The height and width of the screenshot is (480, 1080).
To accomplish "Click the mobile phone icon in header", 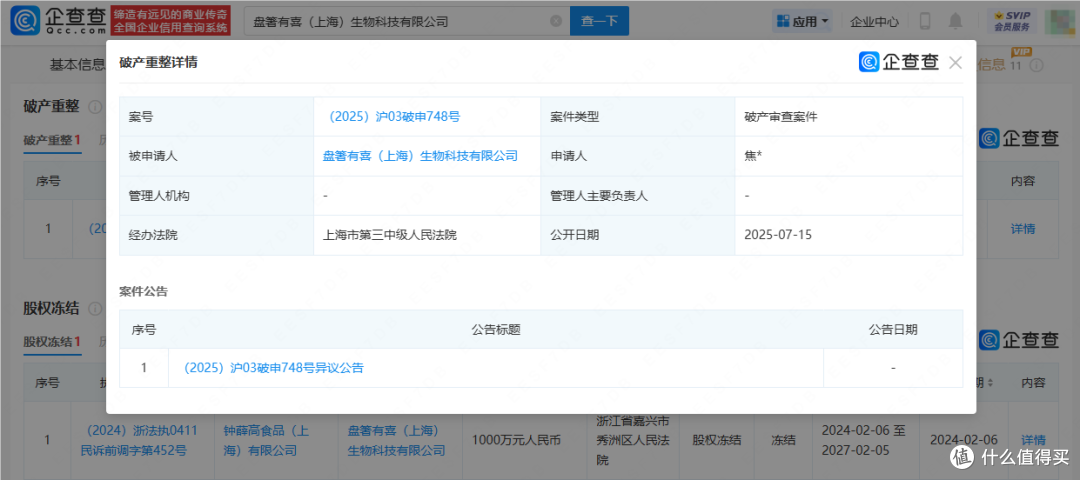I will (x=925, y=21).
